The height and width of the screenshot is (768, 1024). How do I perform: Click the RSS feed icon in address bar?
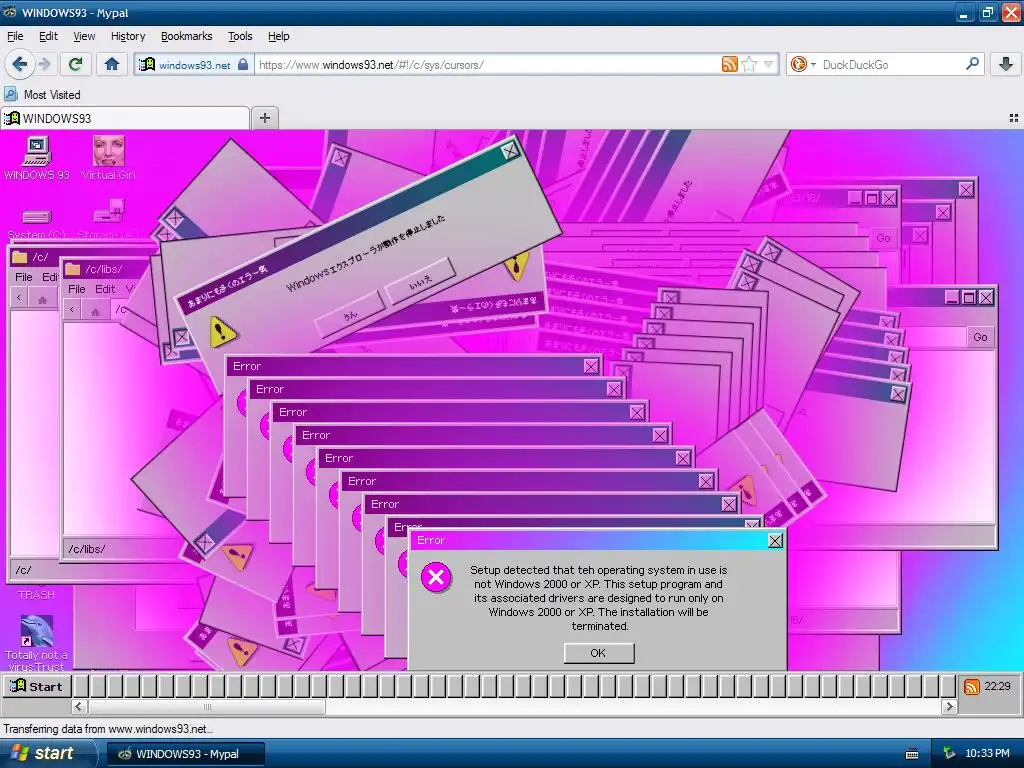point(729,64)
